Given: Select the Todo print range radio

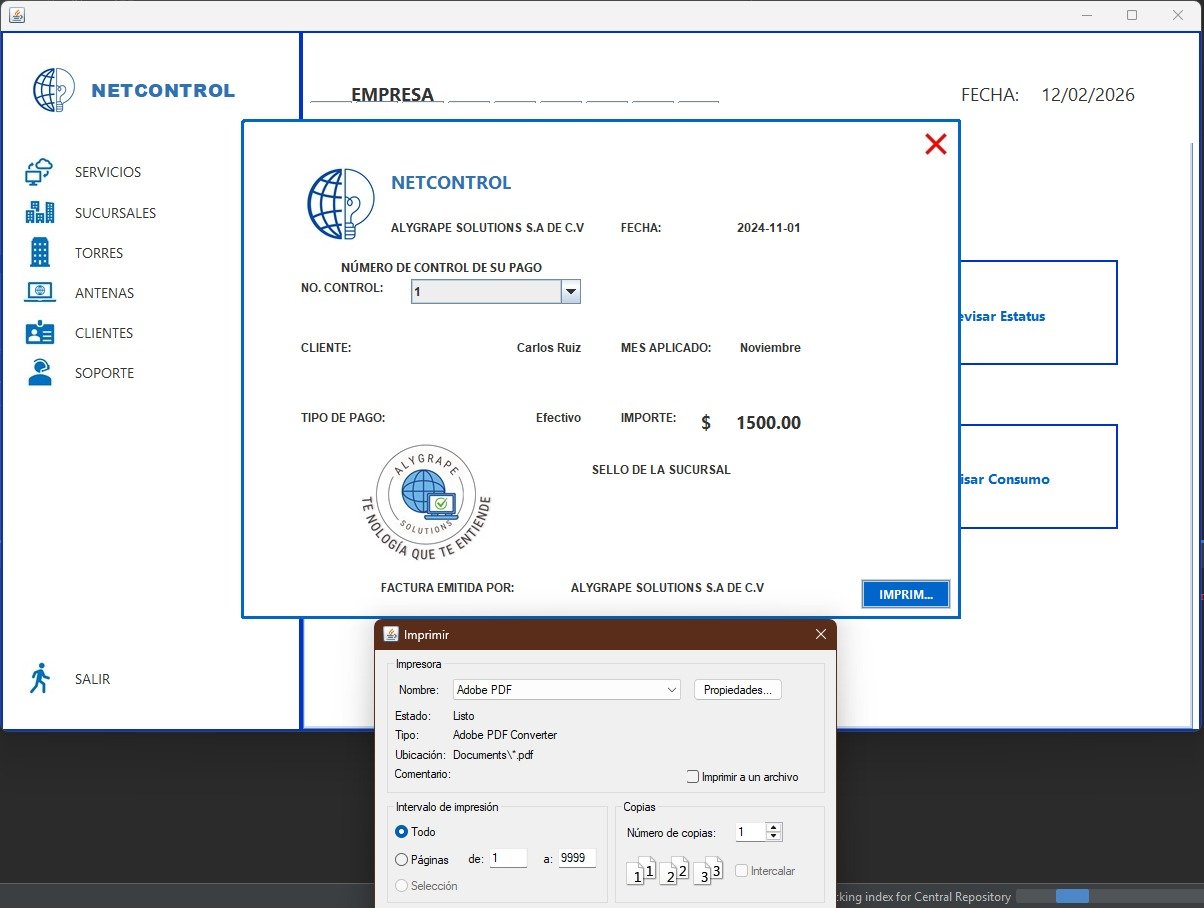Looking at the screenshot, I should pyautogui.click(x=402, y=832).
